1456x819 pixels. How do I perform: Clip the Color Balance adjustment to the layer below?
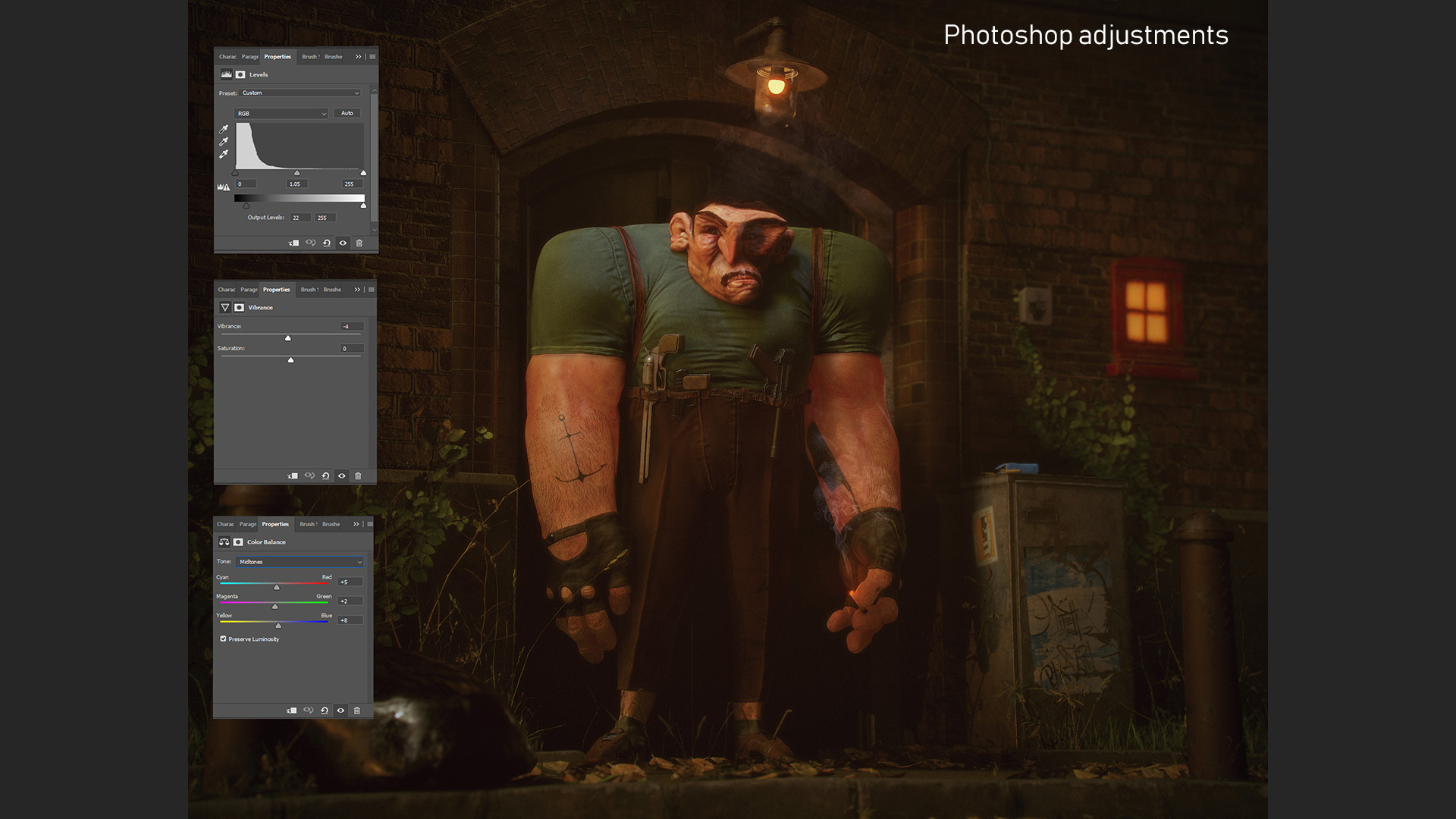coord(291,711)
